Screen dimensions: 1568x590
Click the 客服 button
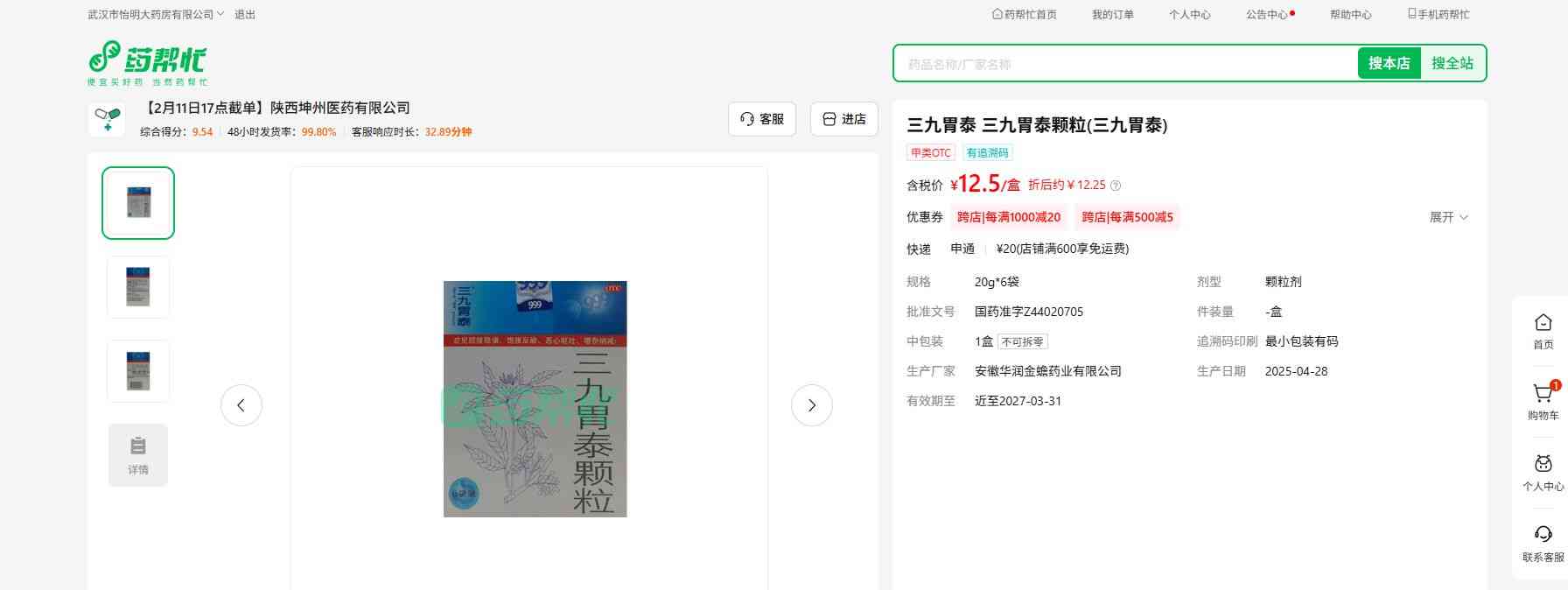pyautogui.click(x=762, y=119)
